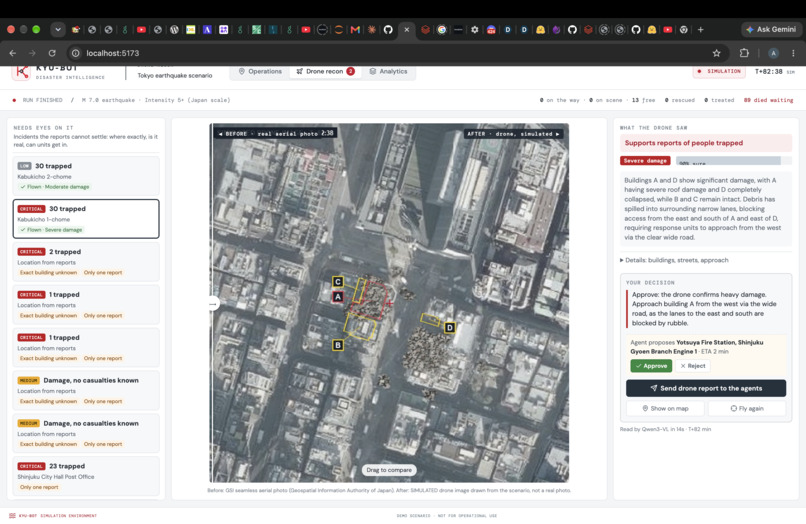
Task: Open the tab search chevron dropdown
Action: (x=58, y=30)
